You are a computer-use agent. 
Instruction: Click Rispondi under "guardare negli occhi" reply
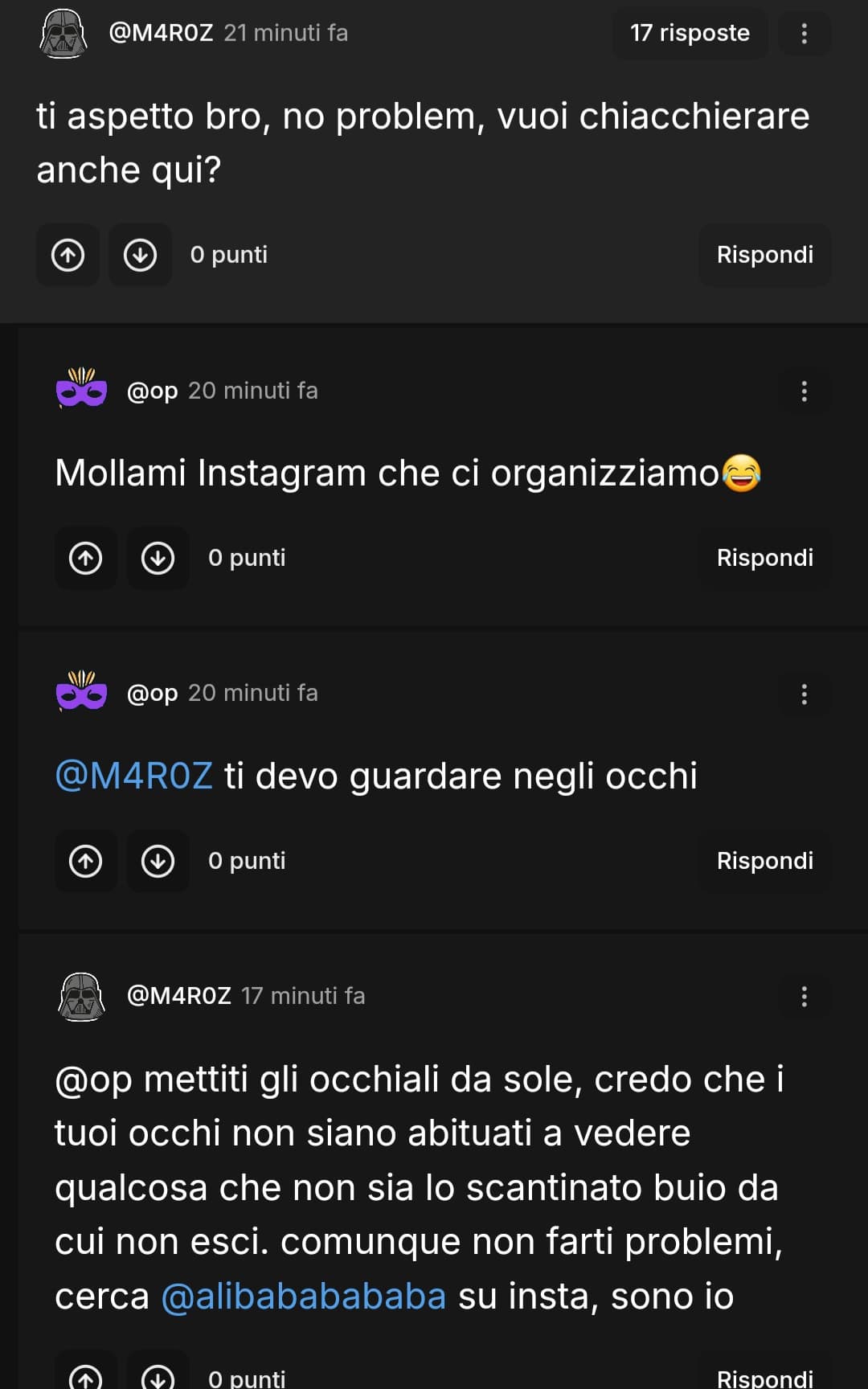(x=765, y=861)
